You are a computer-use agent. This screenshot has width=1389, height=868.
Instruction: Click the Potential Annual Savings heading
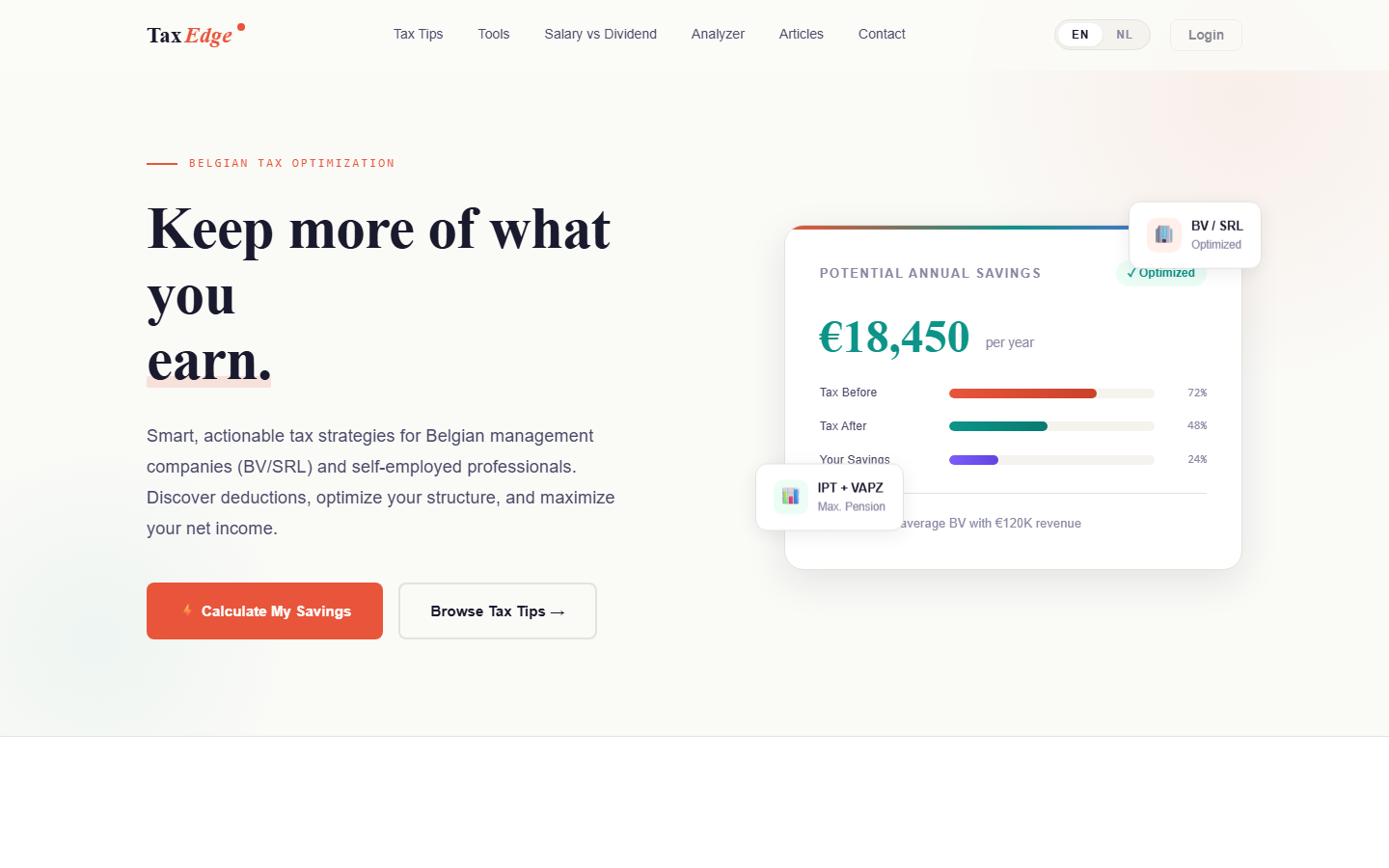pos(931,273)
